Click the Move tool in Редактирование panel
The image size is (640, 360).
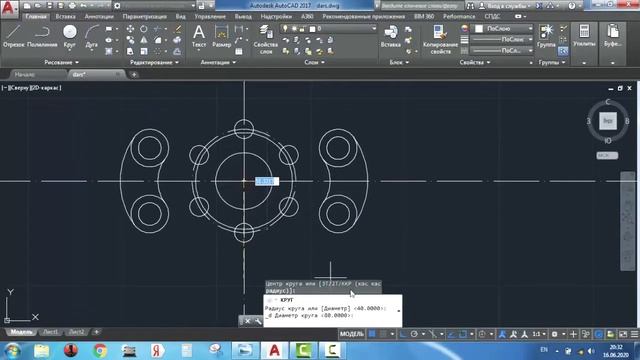[130, 29]
